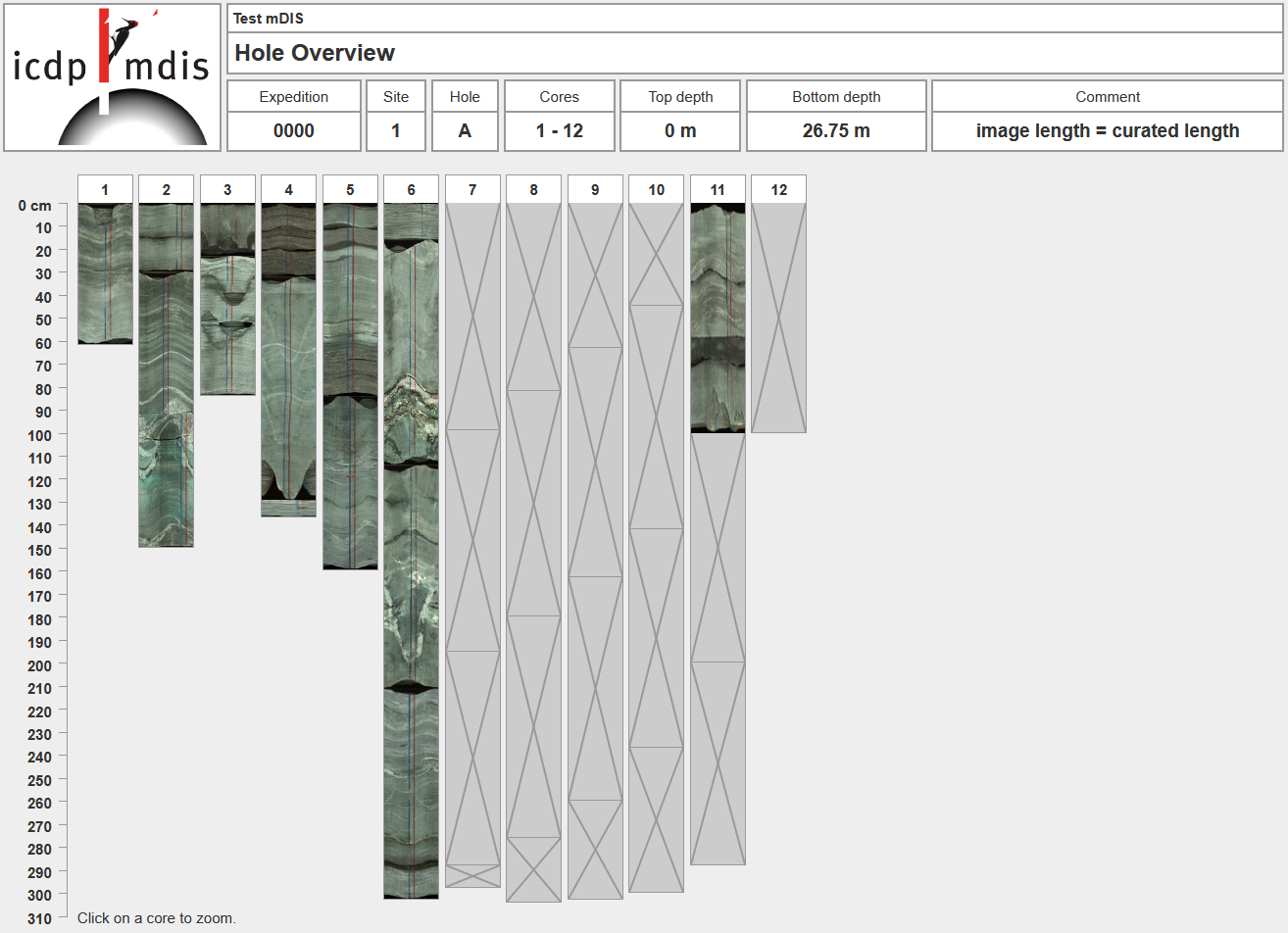Viewport: 1288px width, 933px height.
Task: Select the Comment field text
Action: 1107,131
